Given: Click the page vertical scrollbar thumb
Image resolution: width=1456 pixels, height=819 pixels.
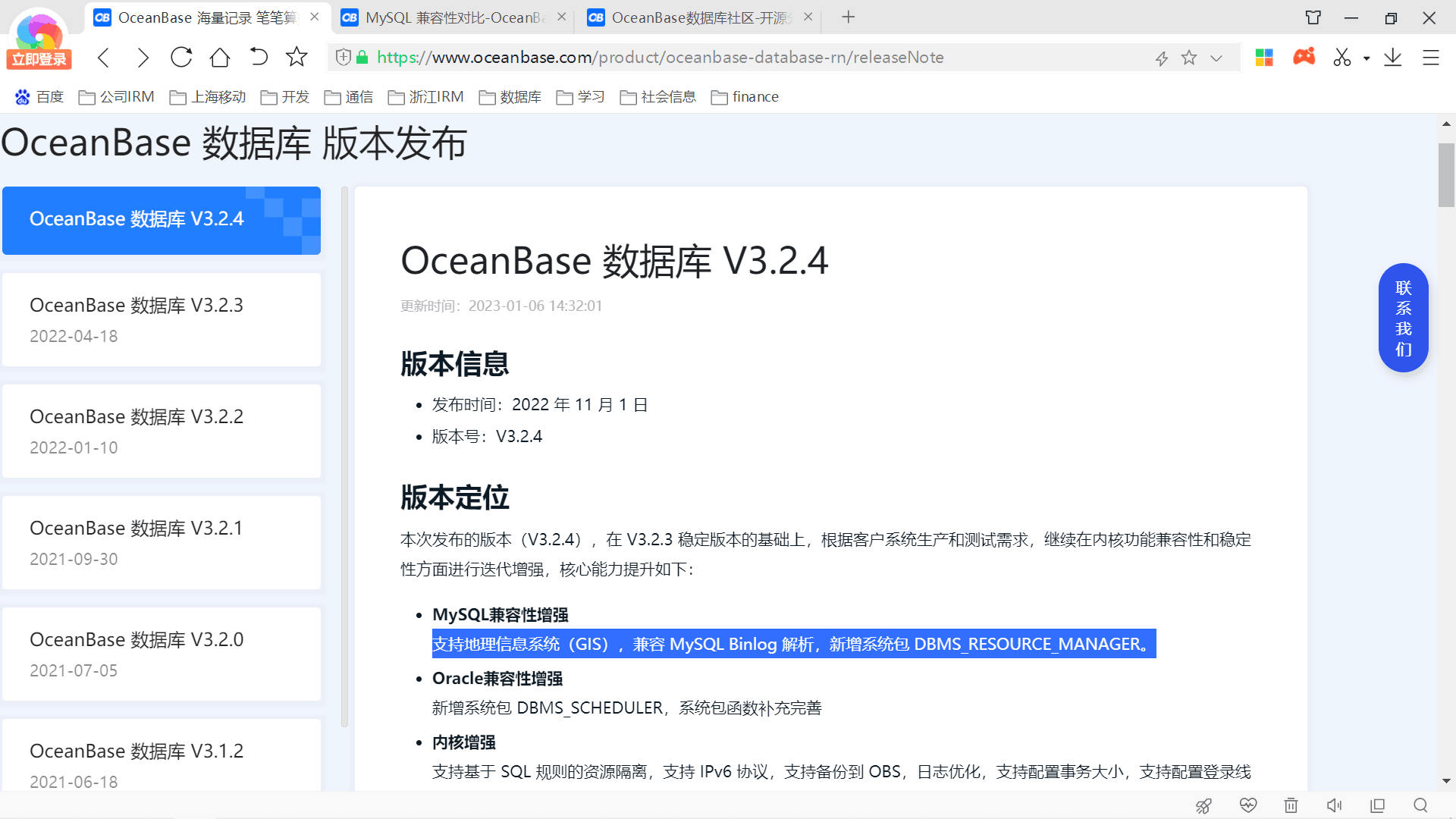Looking at the screenshot, I should [1446, 174].
